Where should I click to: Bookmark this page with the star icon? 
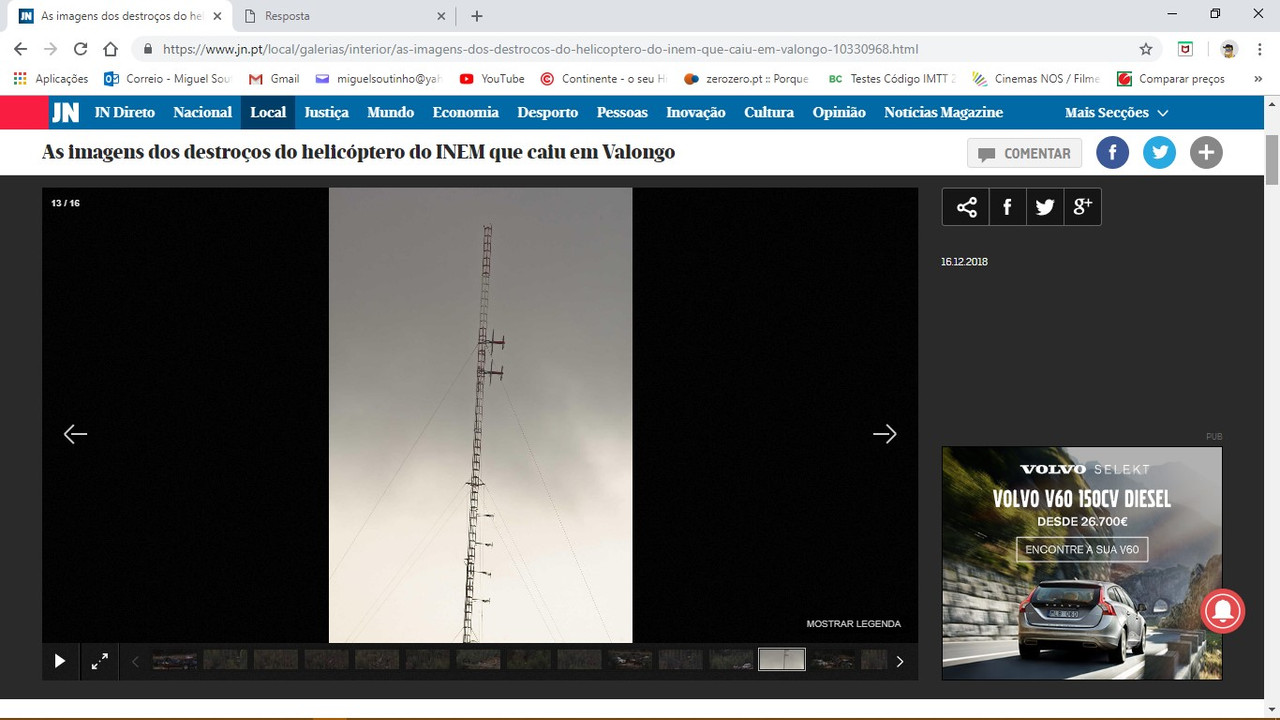pyautogui.click(x=1146, y=49)
